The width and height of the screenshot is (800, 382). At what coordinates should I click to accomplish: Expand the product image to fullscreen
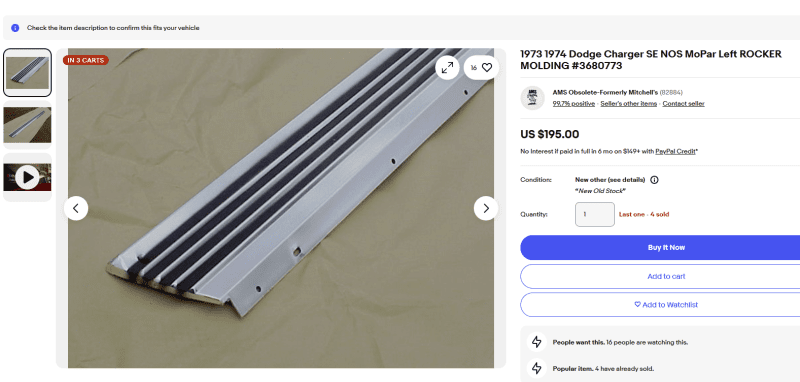click(x=447, y=67)
